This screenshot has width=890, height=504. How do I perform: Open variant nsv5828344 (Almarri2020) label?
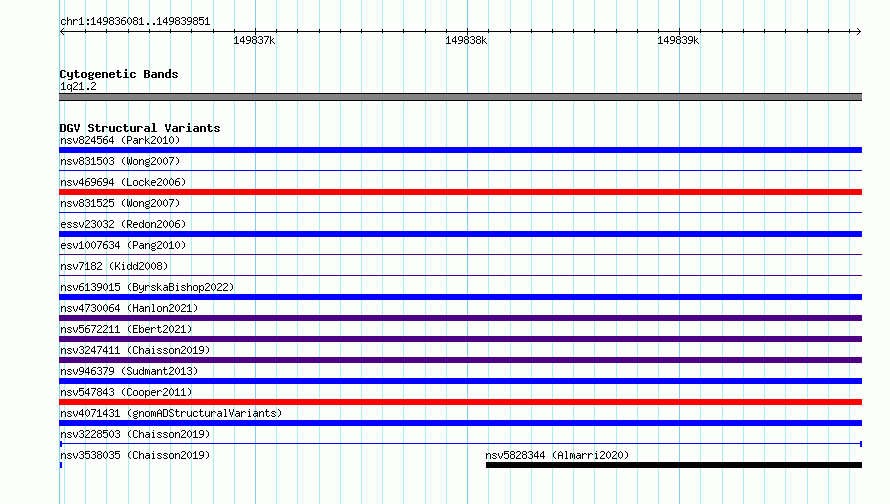click(557, 455)
